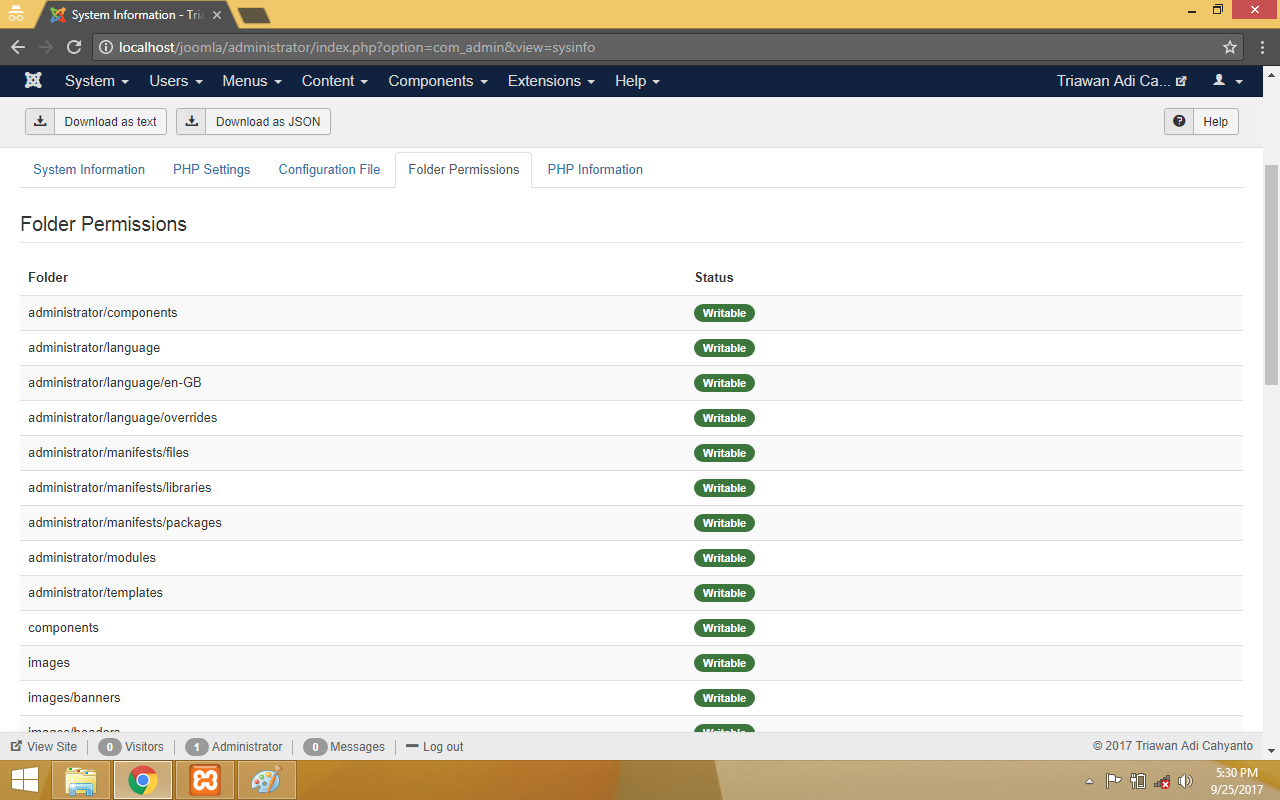
Task: Expand the Components dropdown menu
Action: coord(438,81)
